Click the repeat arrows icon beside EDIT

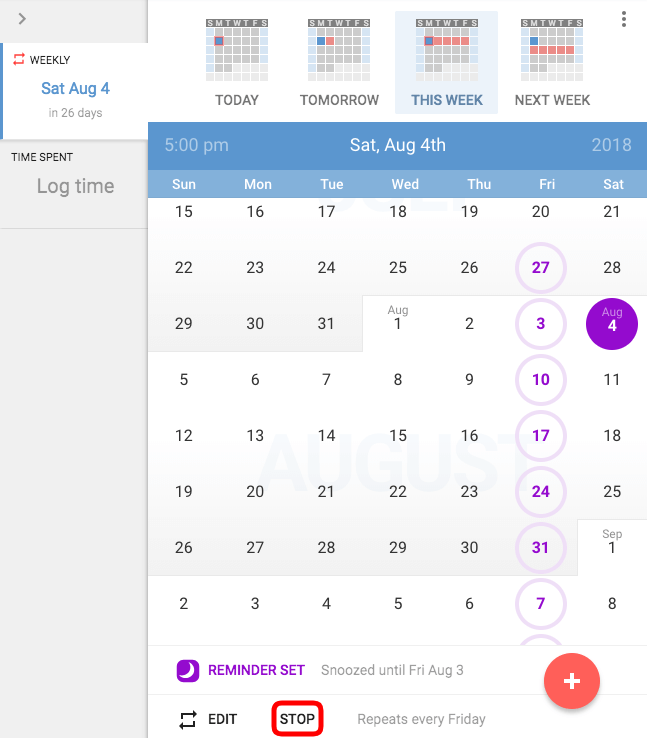click(188, 720)
